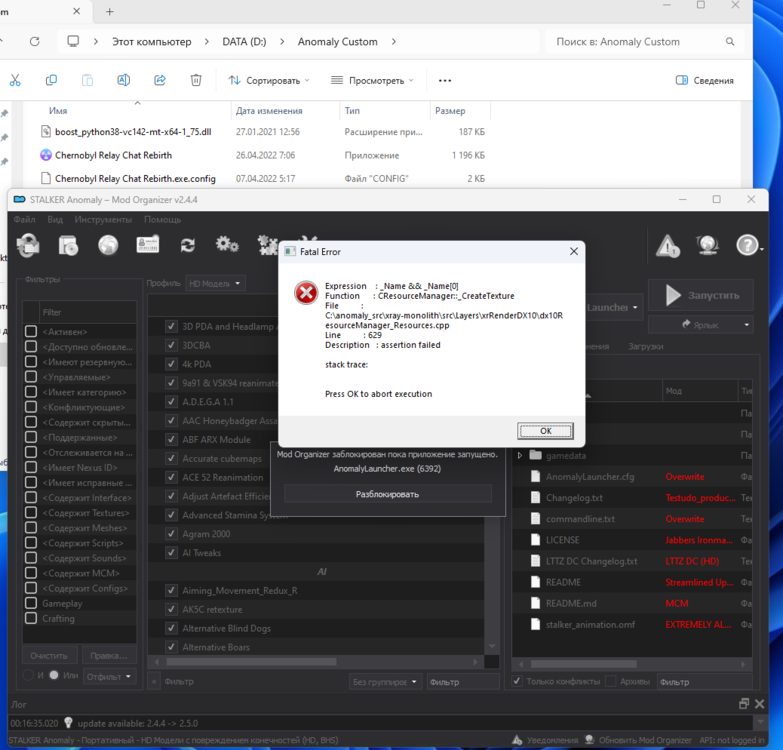Open the Профиль HD Модели dropdown
The height and width of the screenshot is (750, 783).
tap(215, 284)
